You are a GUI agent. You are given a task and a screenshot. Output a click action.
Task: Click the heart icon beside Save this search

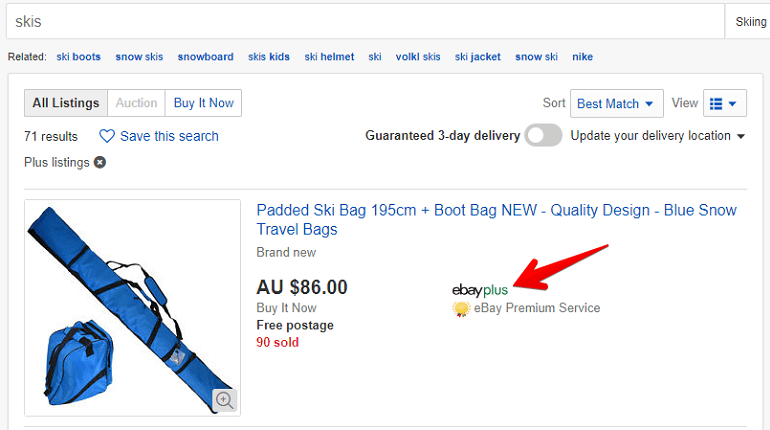click(x=107, y=136)
